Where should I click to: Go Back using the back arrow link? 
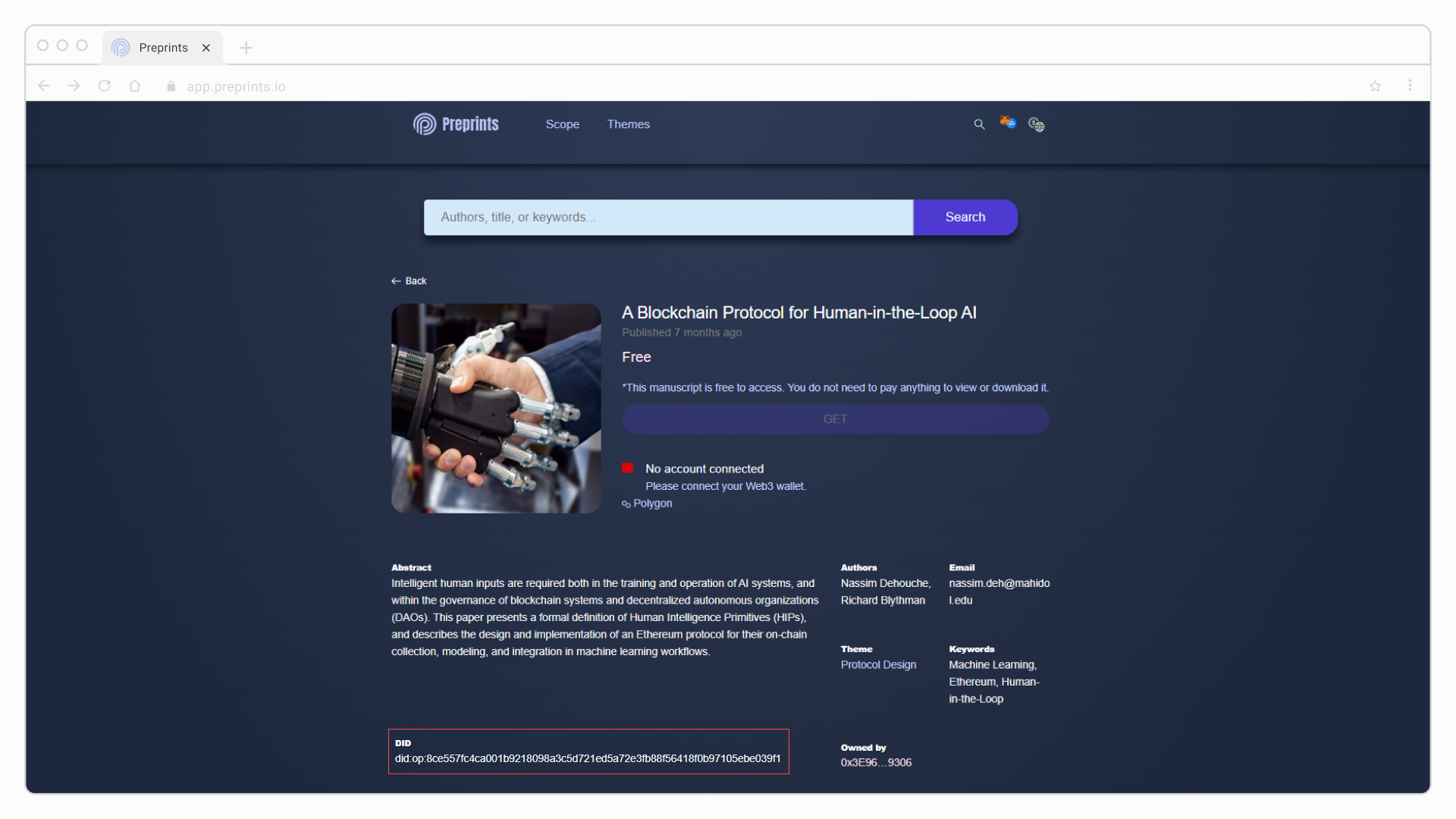[x=409, y=281]
